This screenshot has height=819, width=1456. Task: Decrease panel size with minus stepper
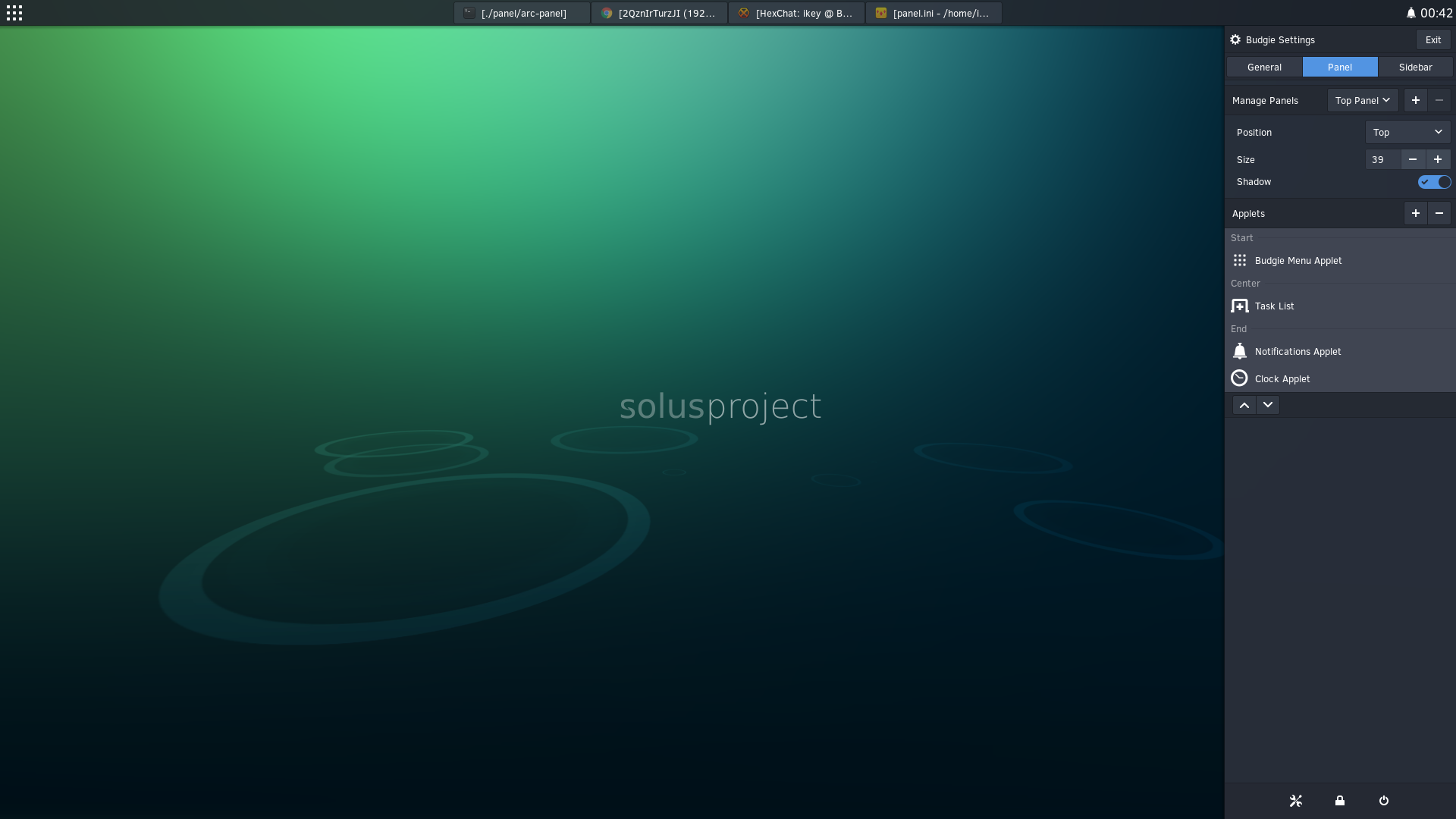[x=1413, y=159]
